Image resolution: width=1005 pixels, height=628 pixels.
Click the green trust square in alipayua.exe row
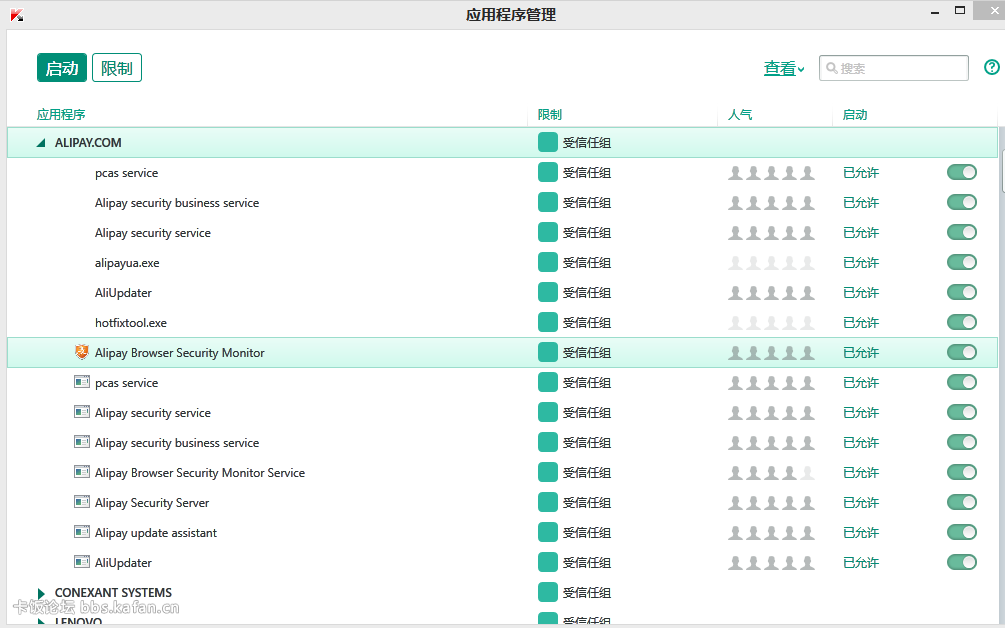[x=547, y=262]
